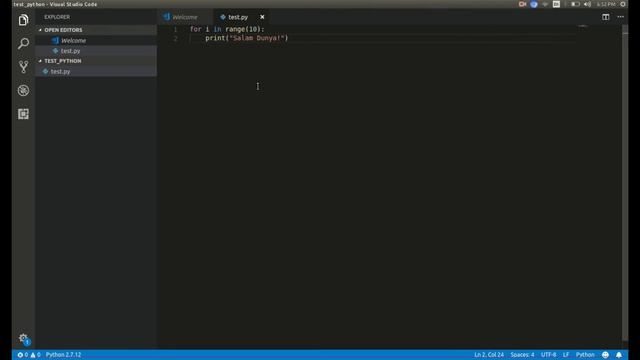Click the EXPLORER panel title
The width and height of the screenshot is (640, 360).
57,17
